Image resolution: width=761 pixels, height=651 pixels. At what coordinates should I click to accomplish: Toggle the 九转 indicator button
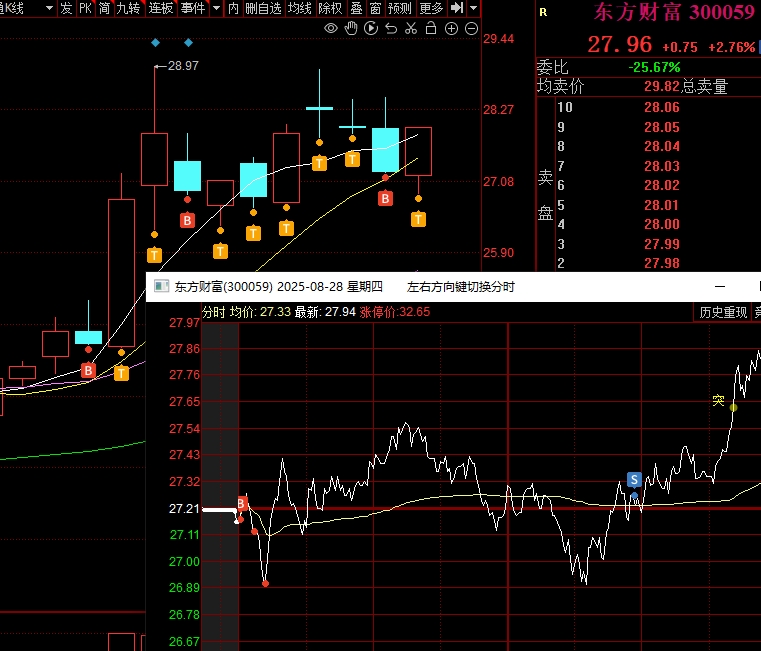(129, 8)
